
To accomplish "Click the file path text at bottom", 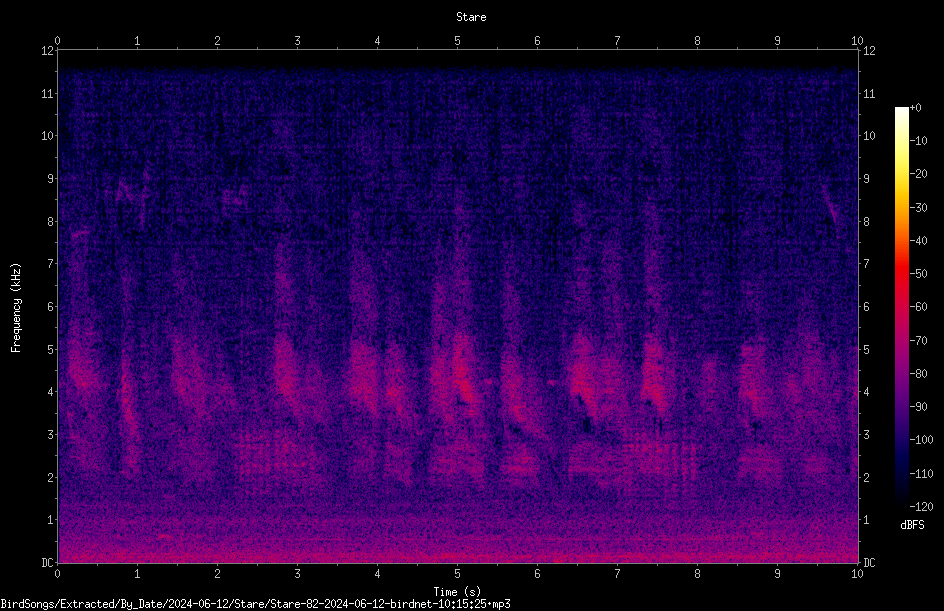I will [x=255, y=604].
